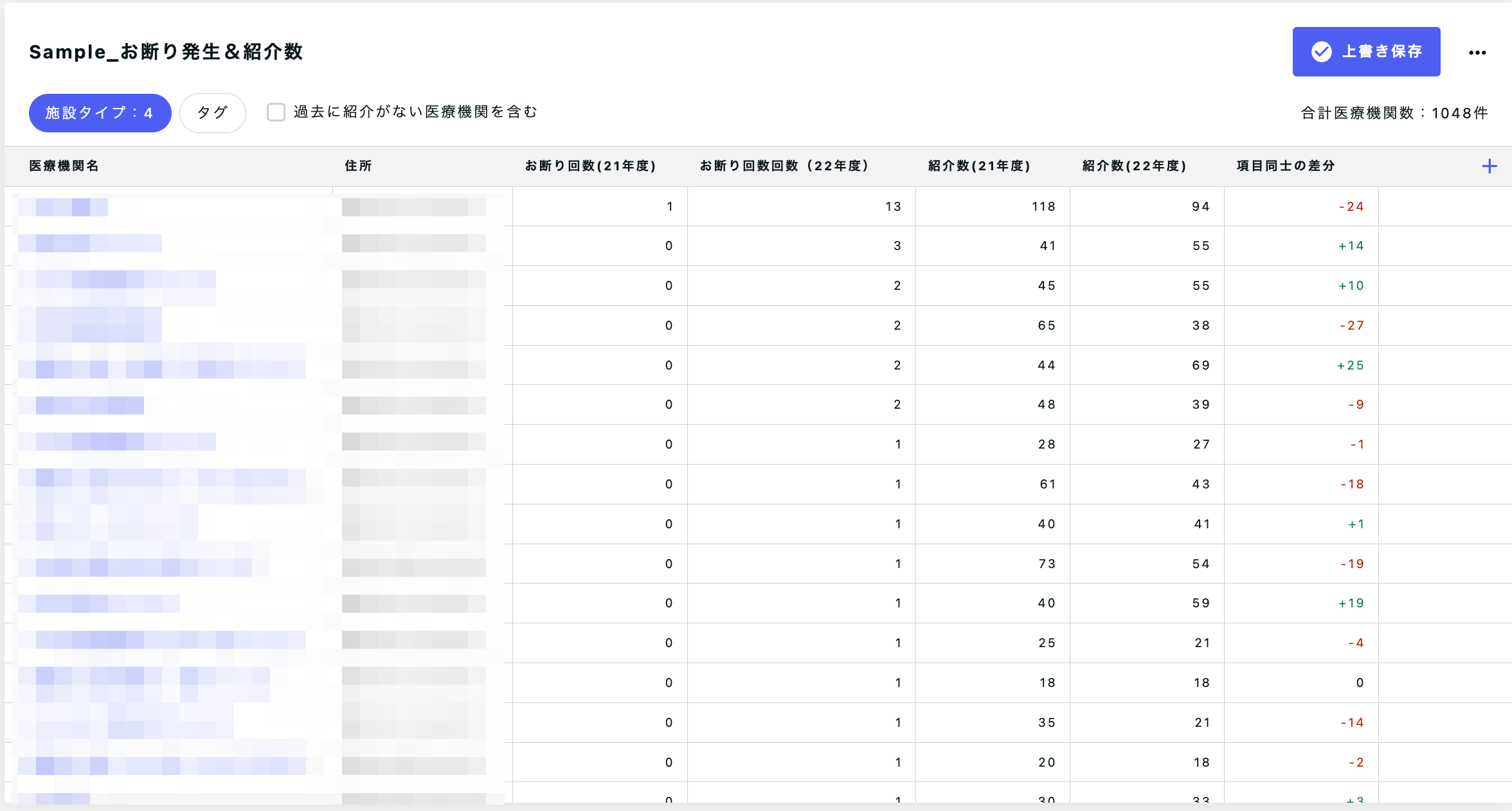
Task: Open the 施設タイプ：4 filter
Action: pyautogui.click(x=100, y=113)
